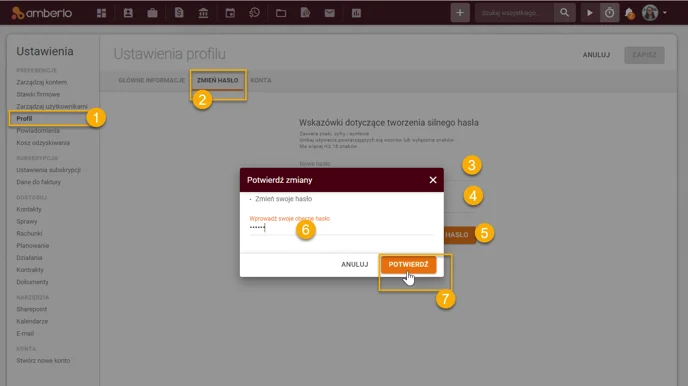Viewport: 688px width, 386px height.
Task: Open the email envelope icon
Action: point(330,13)
